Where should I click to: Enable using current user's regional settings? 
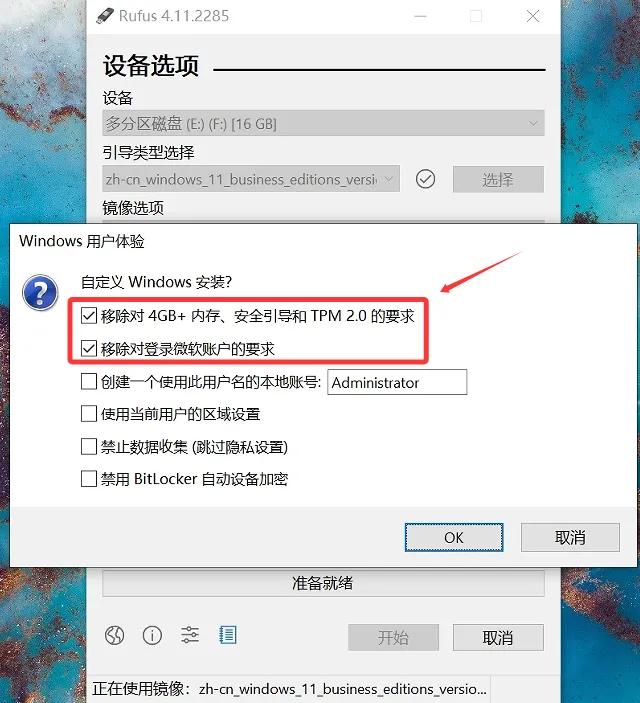[89, 414]
